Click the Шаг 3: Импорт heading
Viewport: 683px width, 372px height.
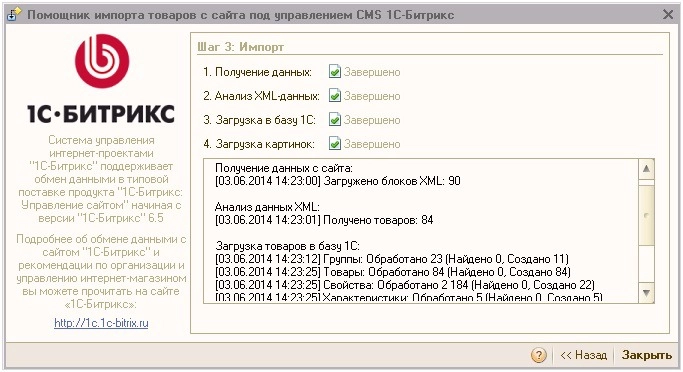(240, 47)
